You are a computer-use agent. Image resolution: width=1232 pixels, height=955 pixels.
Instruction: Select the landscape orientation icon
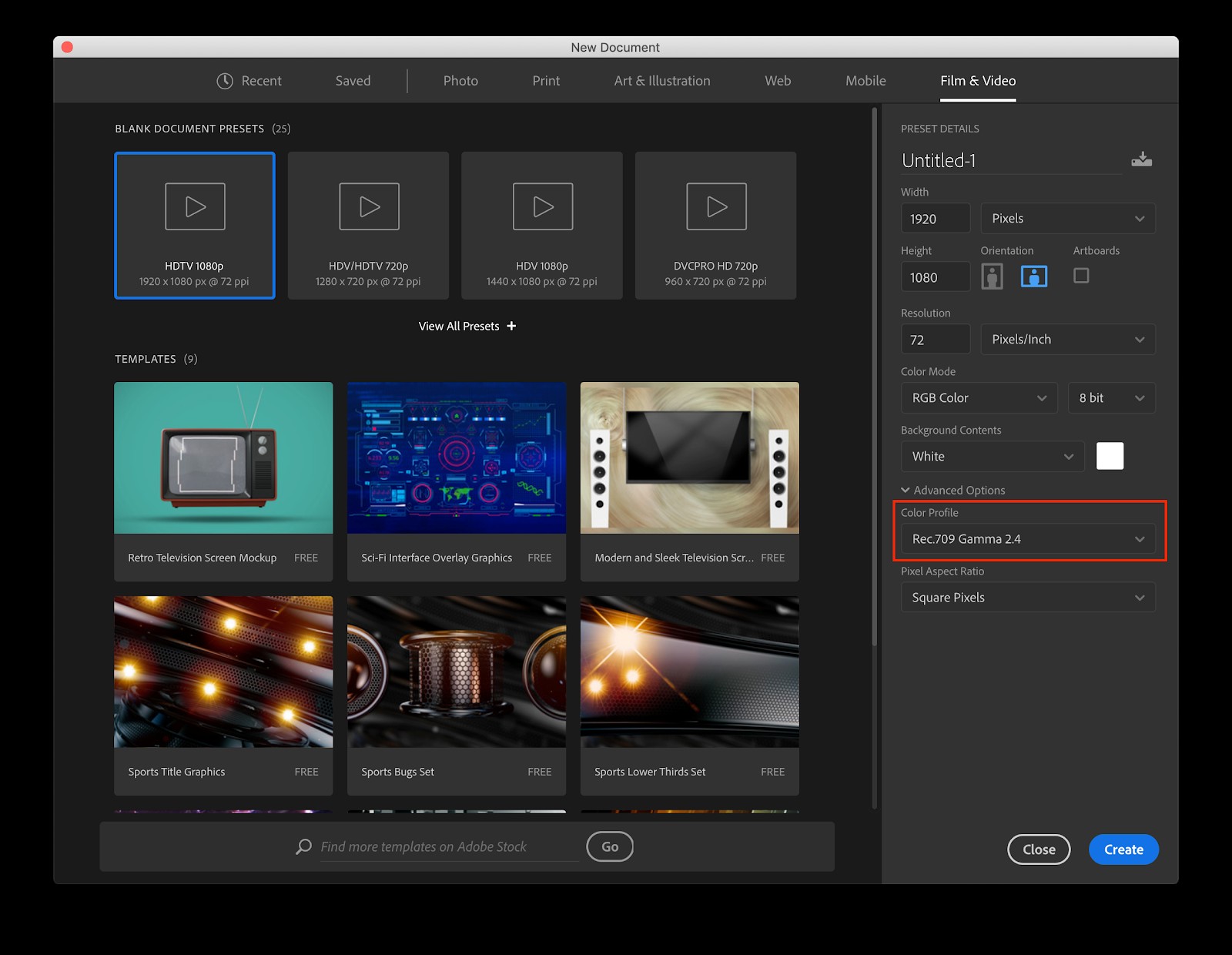point(1034,276)
